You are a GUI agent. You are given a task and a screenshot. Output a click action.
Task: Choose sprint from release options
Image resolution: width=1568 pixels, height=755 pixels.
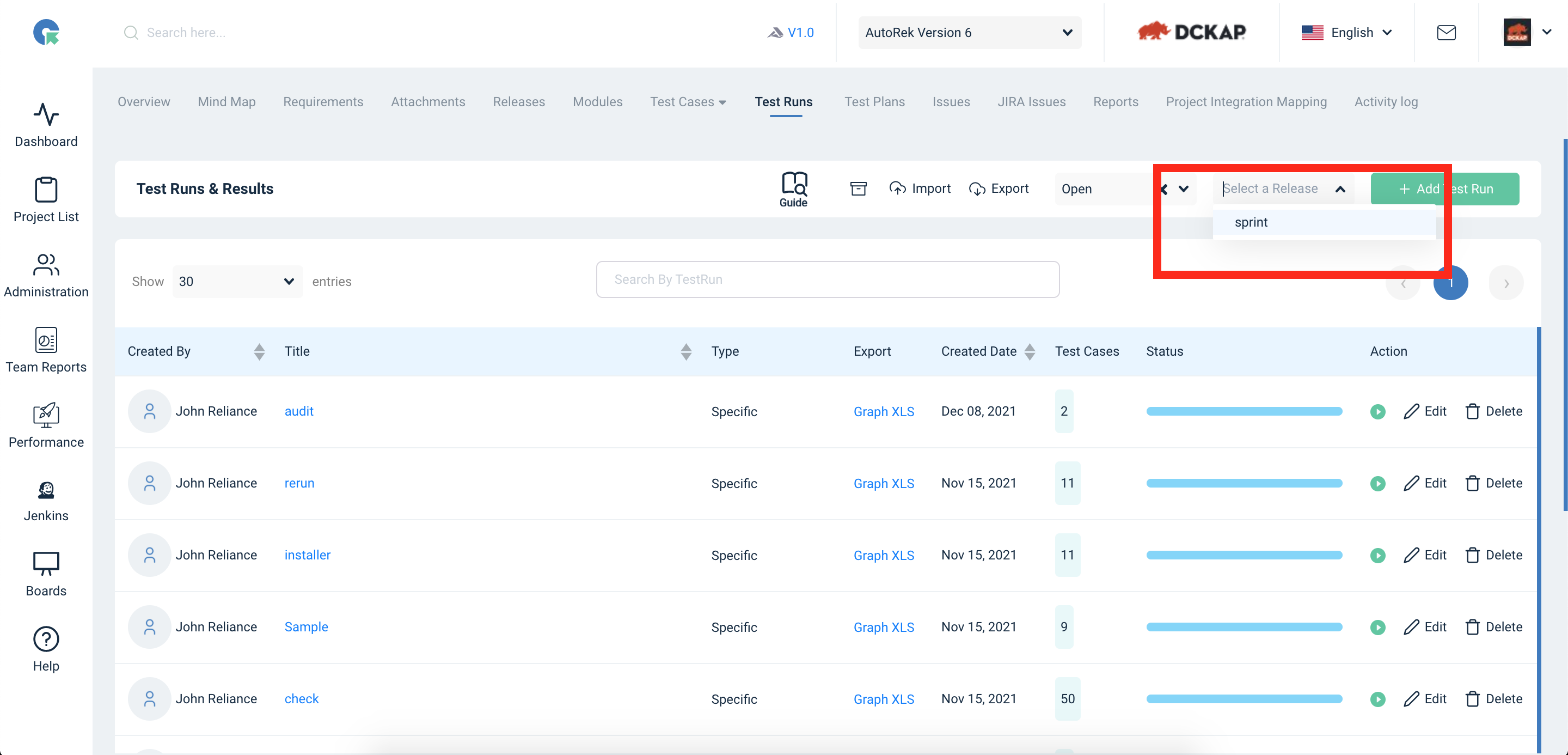1324,222
